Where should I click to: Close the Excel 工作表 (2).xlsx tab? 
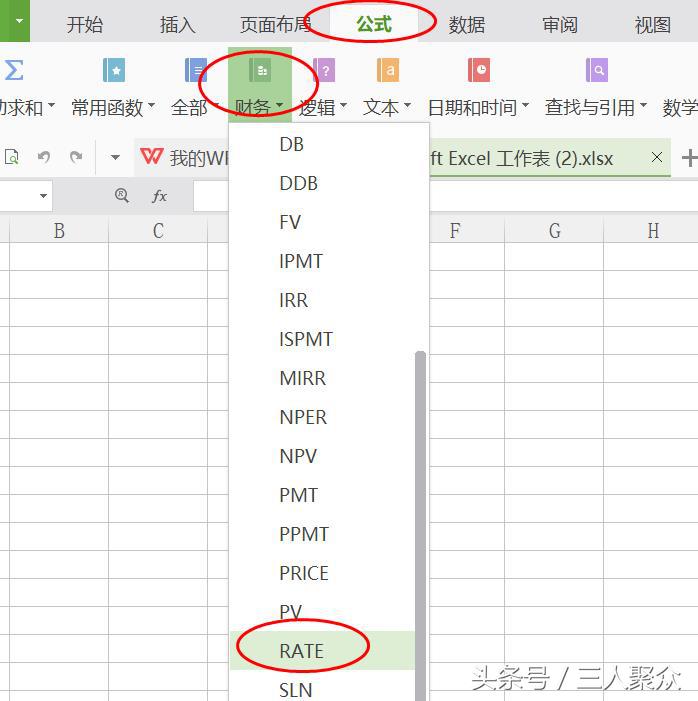coord(656,157)
